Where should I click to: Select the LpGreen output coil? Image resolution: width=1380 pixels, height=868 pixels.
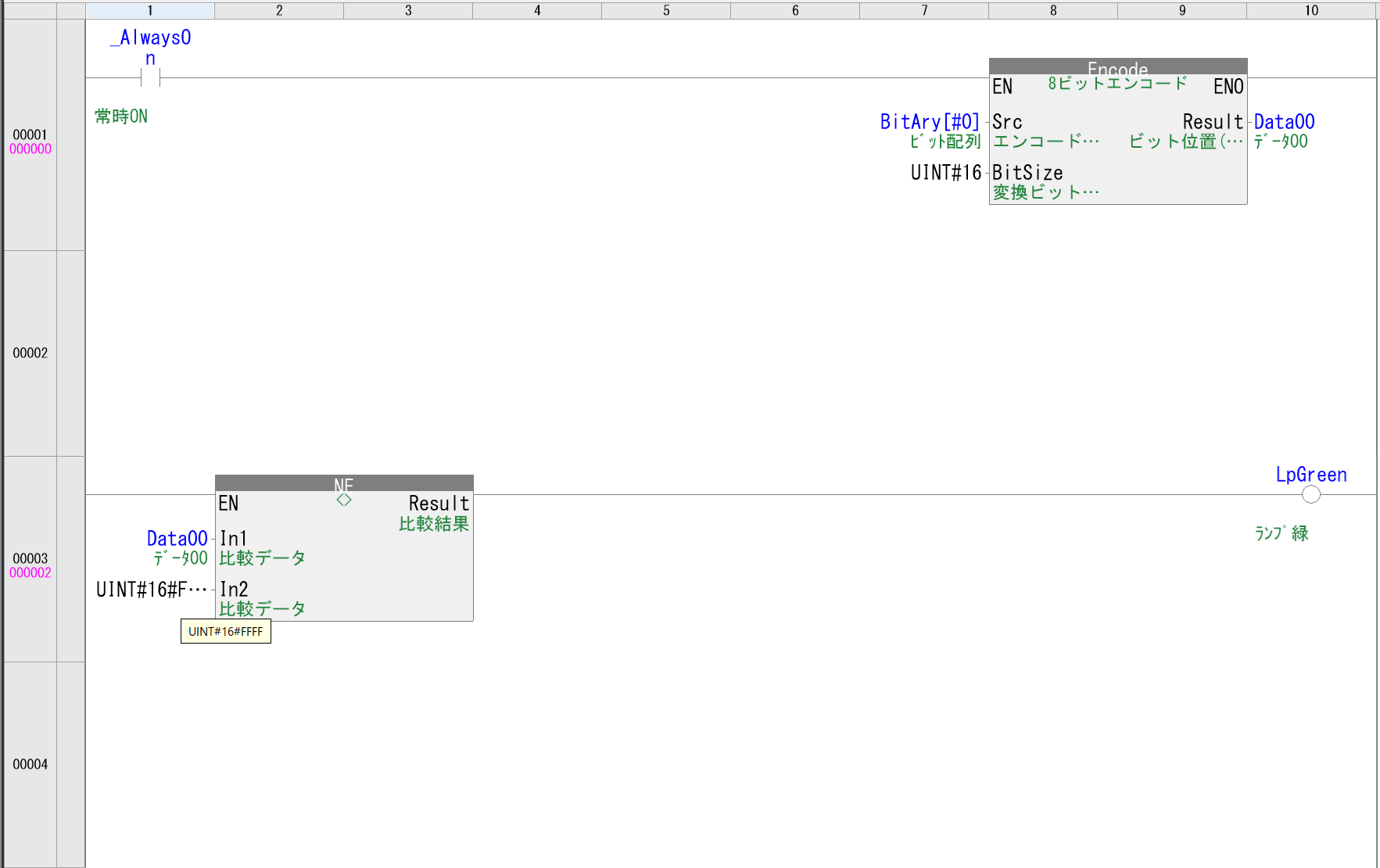1310,494
